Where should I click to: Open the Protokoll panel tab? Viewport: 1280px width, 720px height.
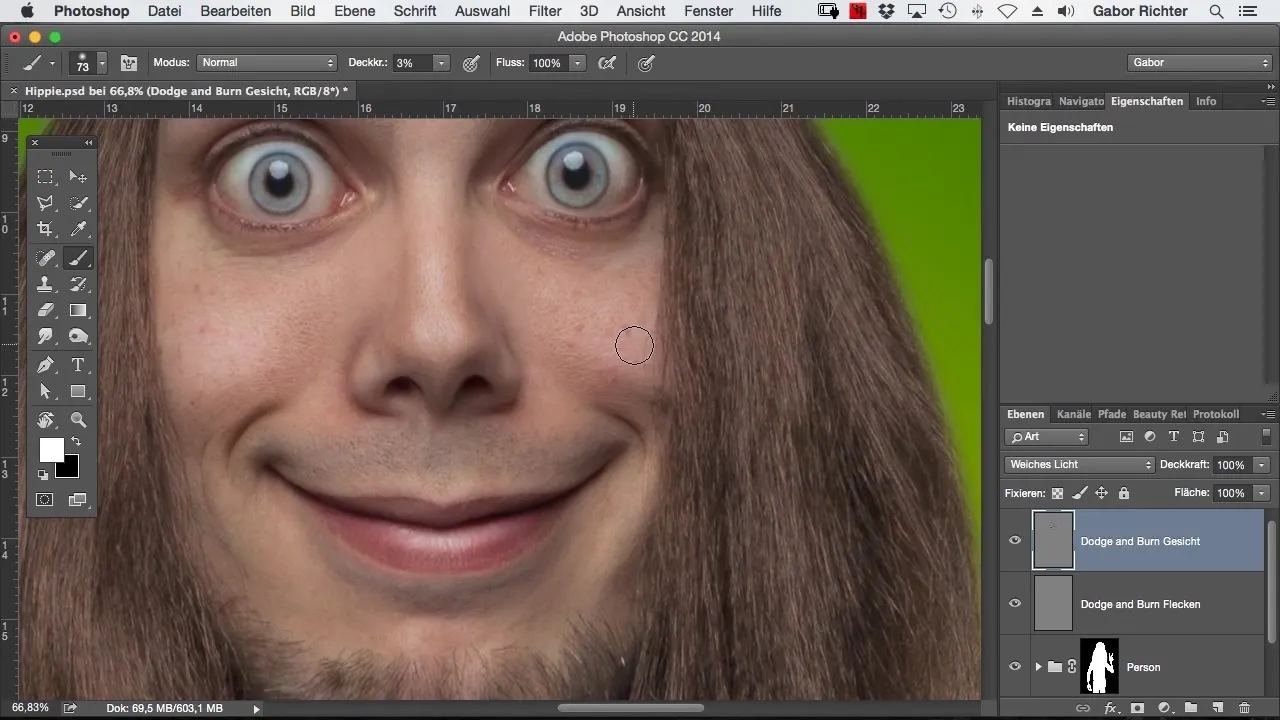pyautogui.click(x=1216, y=414)
